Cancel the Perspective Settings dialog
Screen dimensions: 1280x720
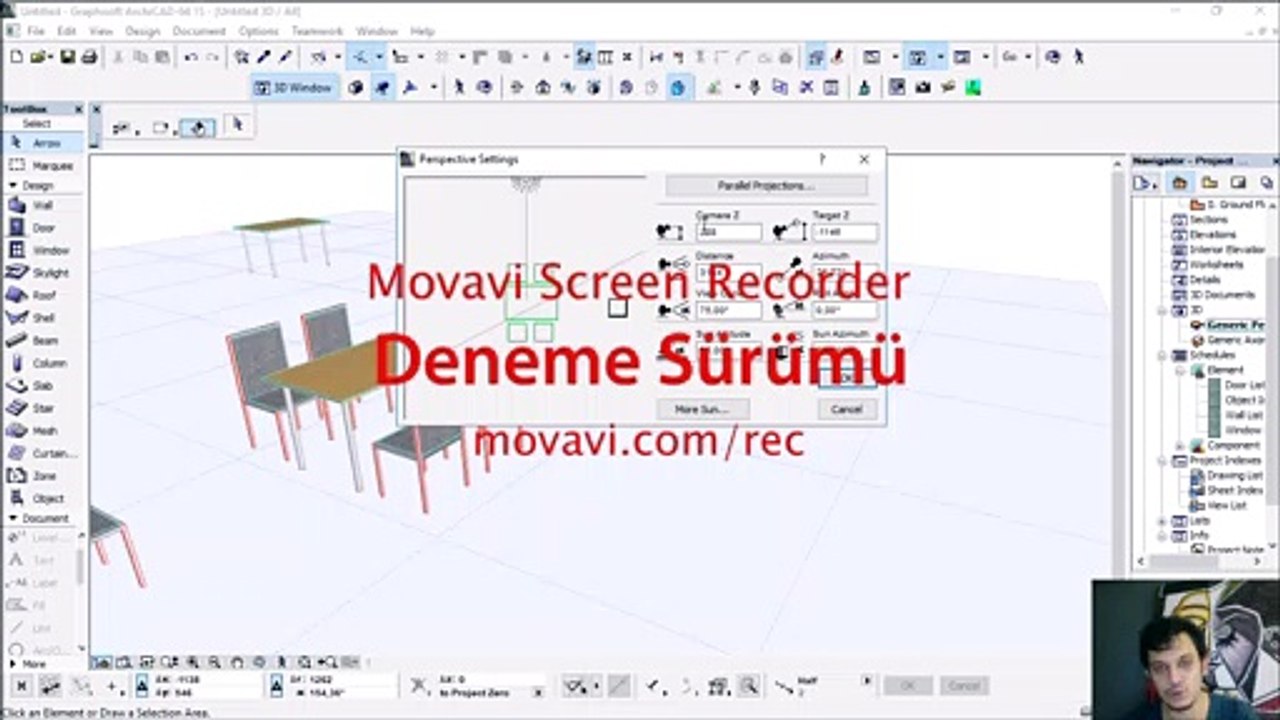click(846, 409)
